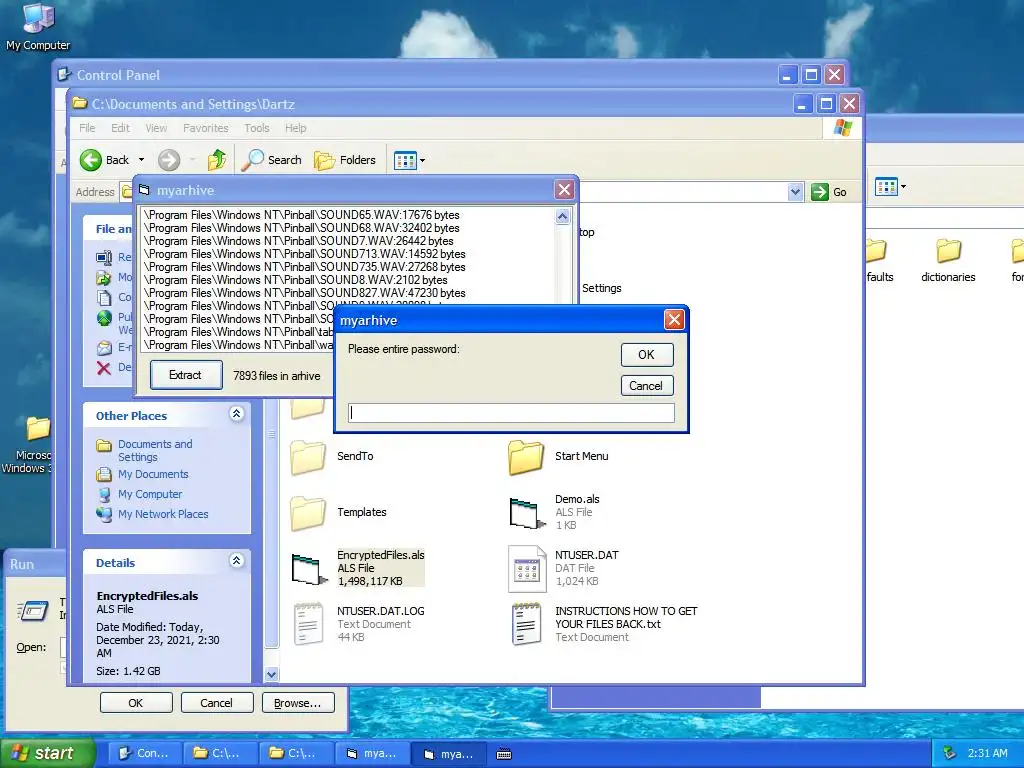Click the Extract button in myarhive
The image size is (1024, 768).
coord(186,375)
